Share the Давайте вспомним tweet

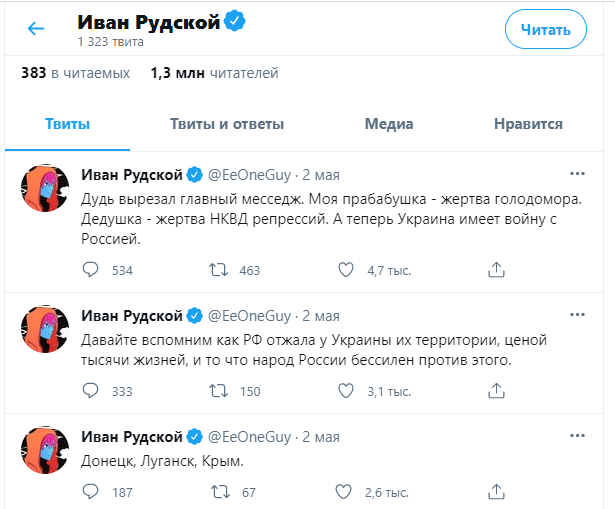click(495, 391)
